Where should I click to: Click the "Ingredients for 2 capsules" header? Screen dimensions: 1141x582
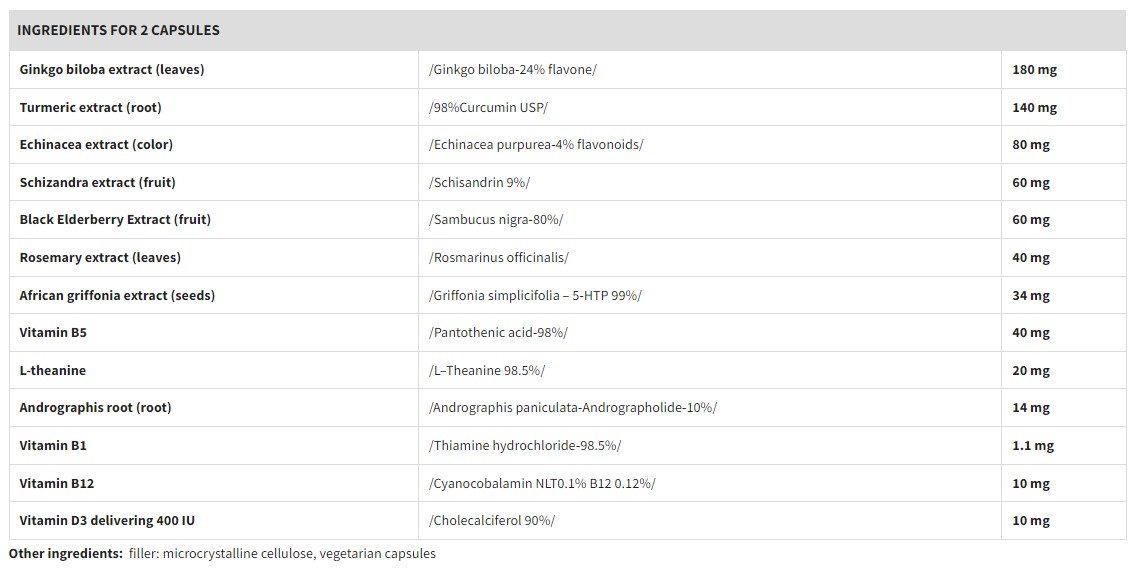(118, 30)
